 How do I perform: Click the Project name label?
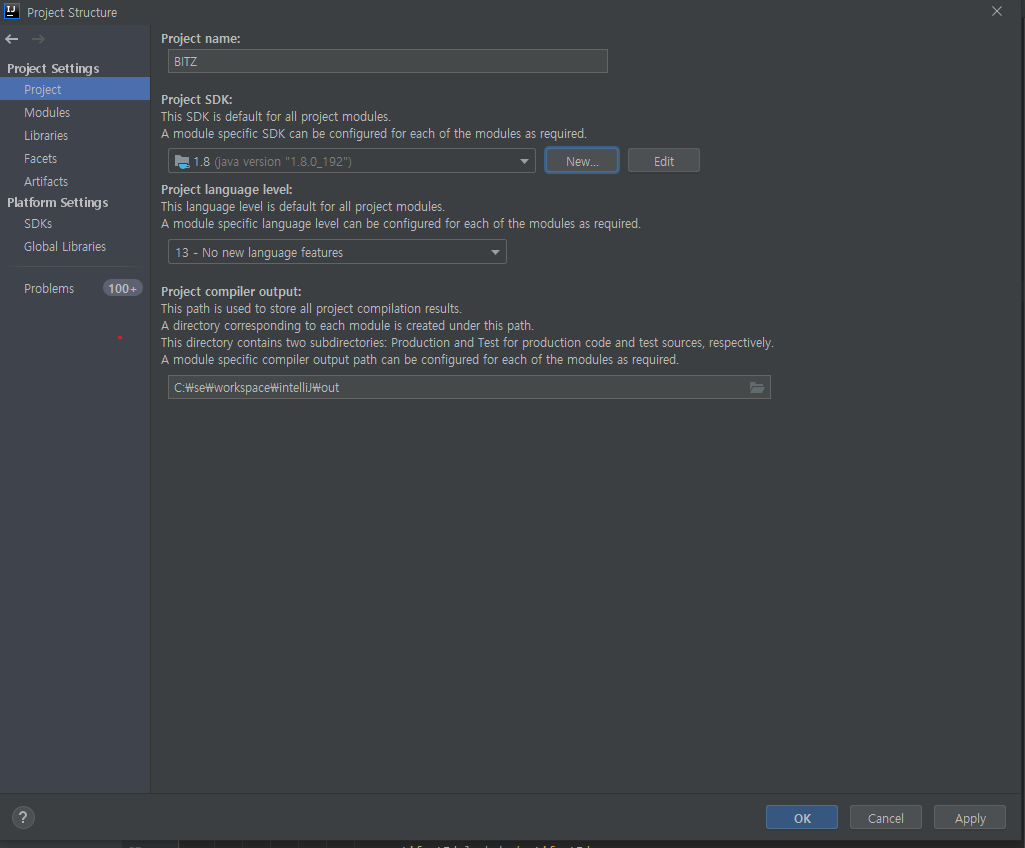(x=200, y=39)
